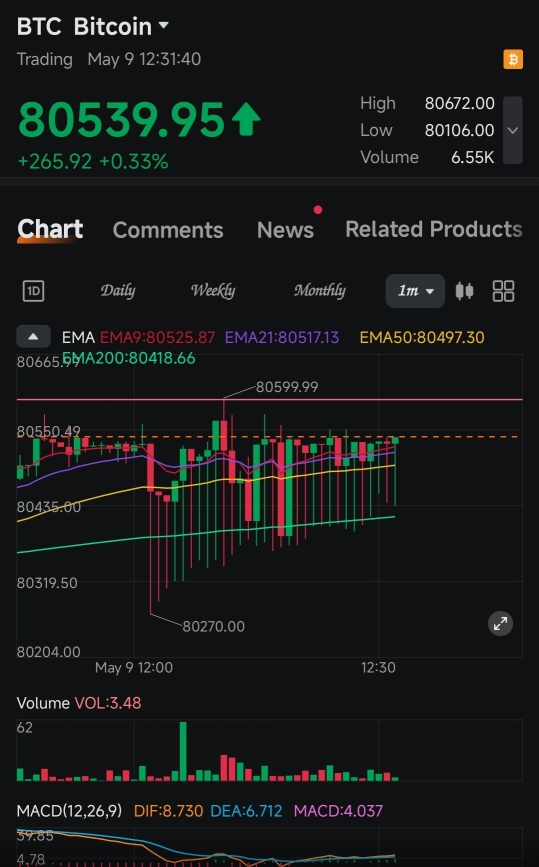Tap the red notification dot on News
Screen dimensions: 539x867
[317, 210]
